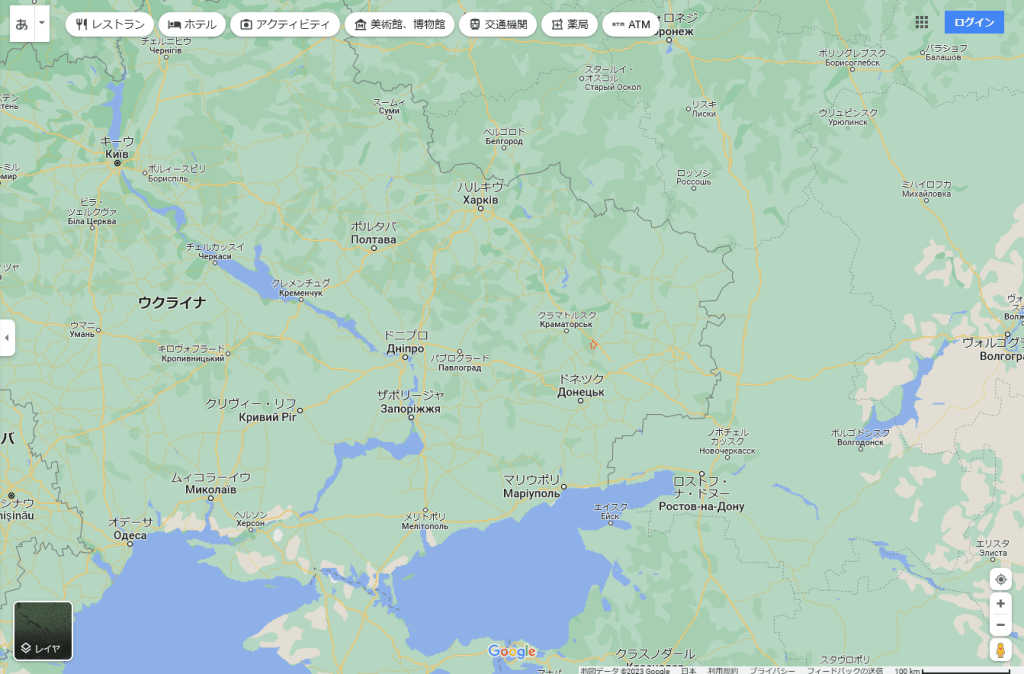Click the Pegman Street View icon
The height and width of the screenshot is (674, 1024).
1000,650
